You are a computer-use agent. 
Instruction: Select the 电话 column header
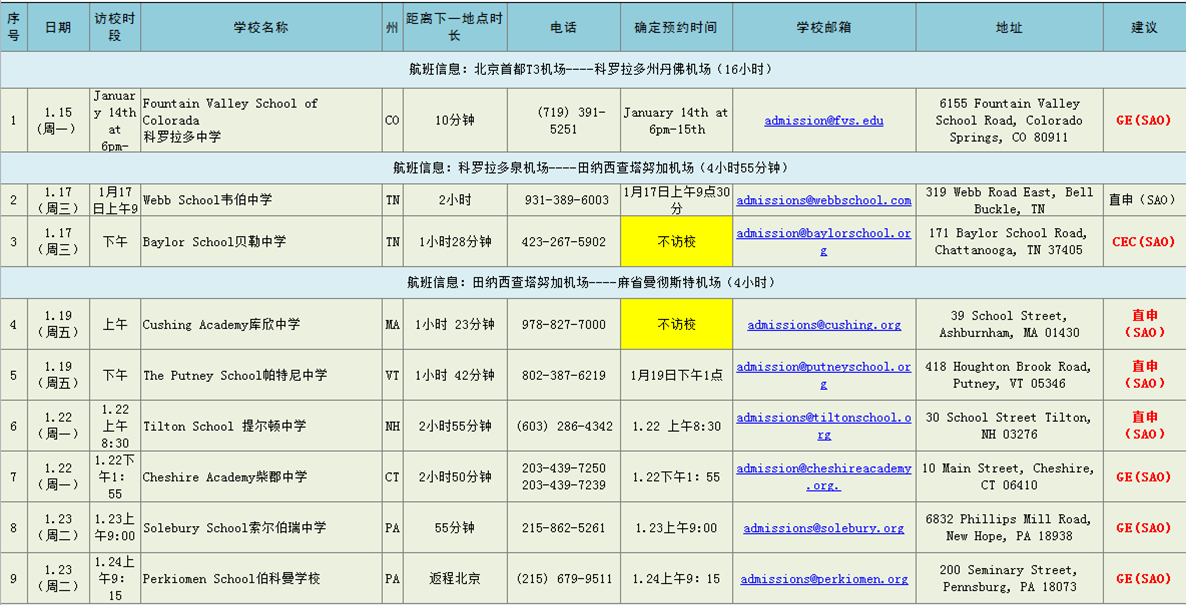[564, 27]
